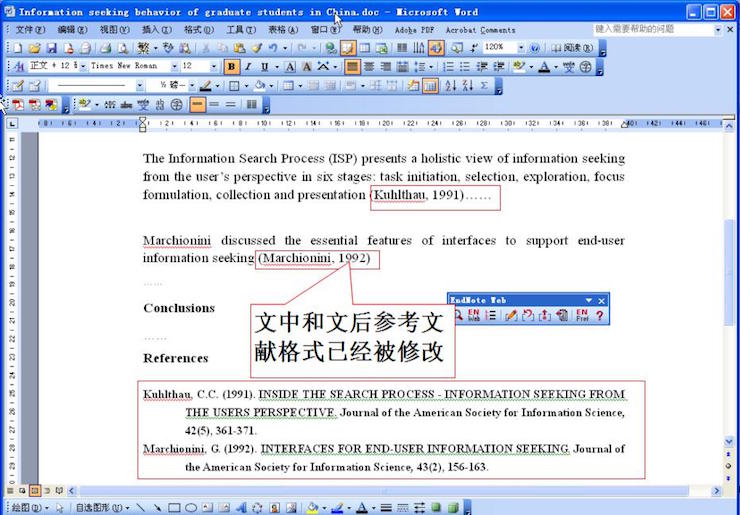
Task: Click the EndNote Web find citations magnifier
Action: 458,315
